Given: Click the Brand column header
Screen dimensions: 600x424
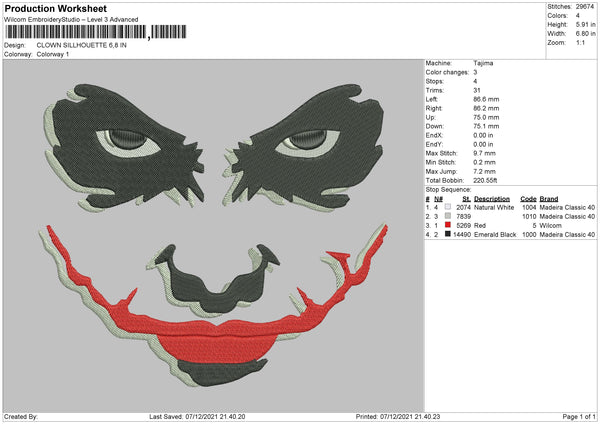Looking at the screenshot, I should click(x=549, y=199).
